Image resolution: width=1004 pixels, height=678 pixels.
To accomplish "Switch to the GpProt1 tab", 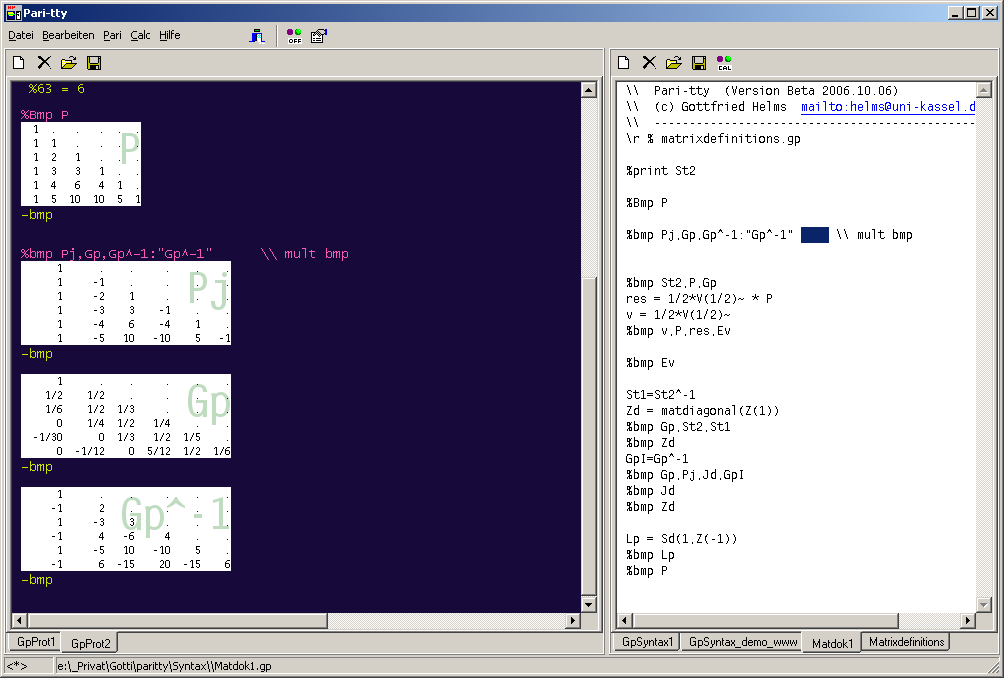I will click(x=36, y=641).
